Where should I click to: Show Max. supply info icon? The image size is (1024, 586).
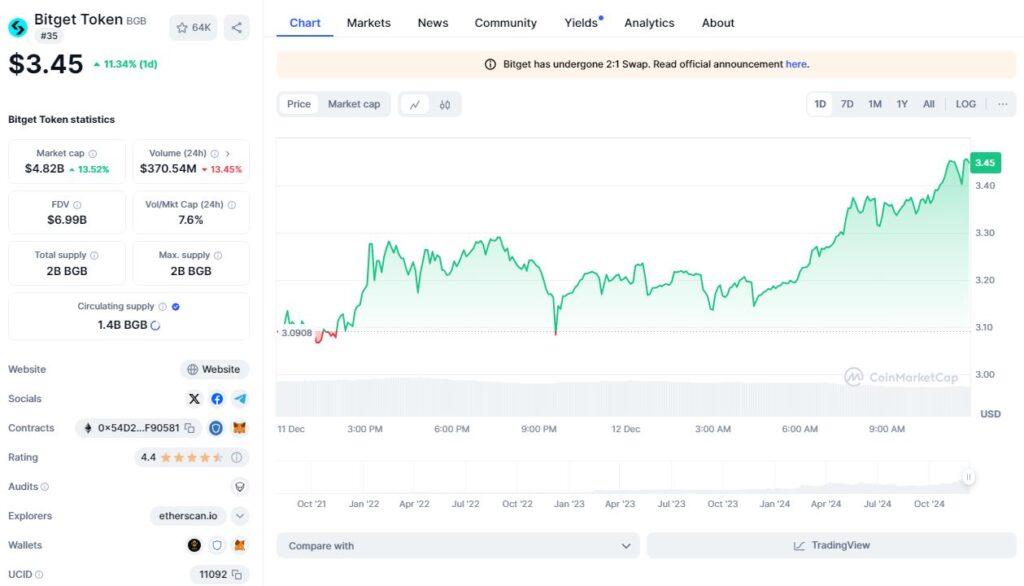coord(218,255)
